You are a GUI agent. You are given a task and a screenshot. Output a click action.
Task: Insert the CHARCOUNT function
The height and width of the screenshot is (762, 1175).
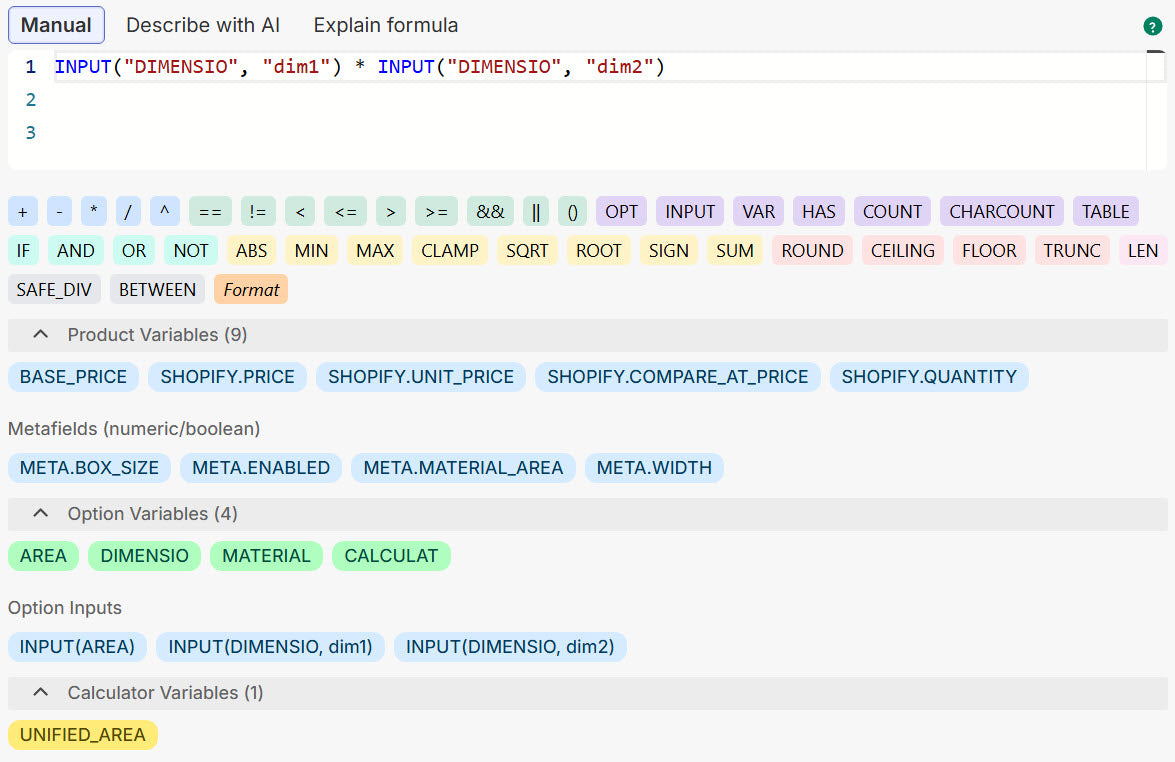tap(1002, 212)
